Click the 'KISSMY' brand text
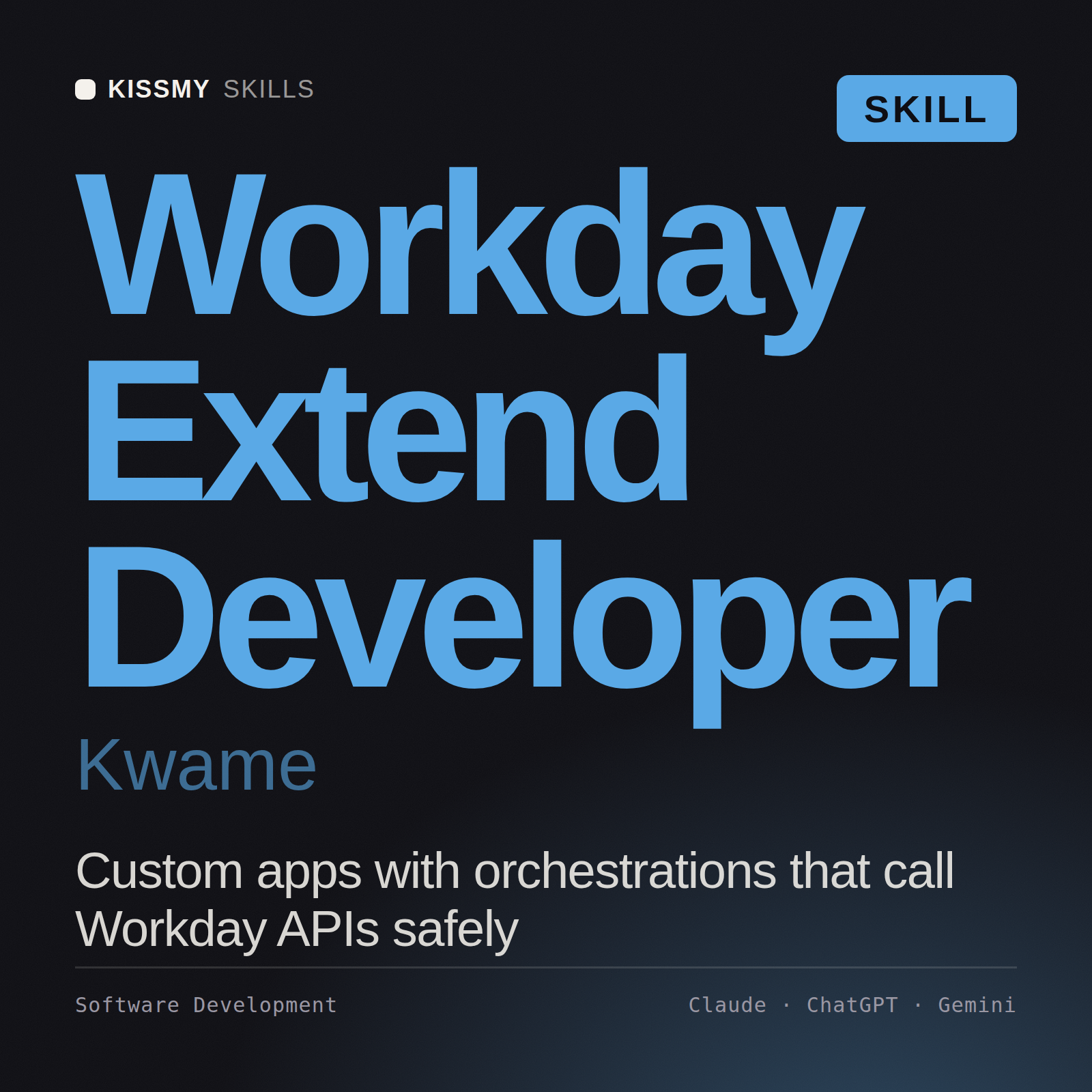The height and width of the screenshot is (1092, 1092). 158,89
